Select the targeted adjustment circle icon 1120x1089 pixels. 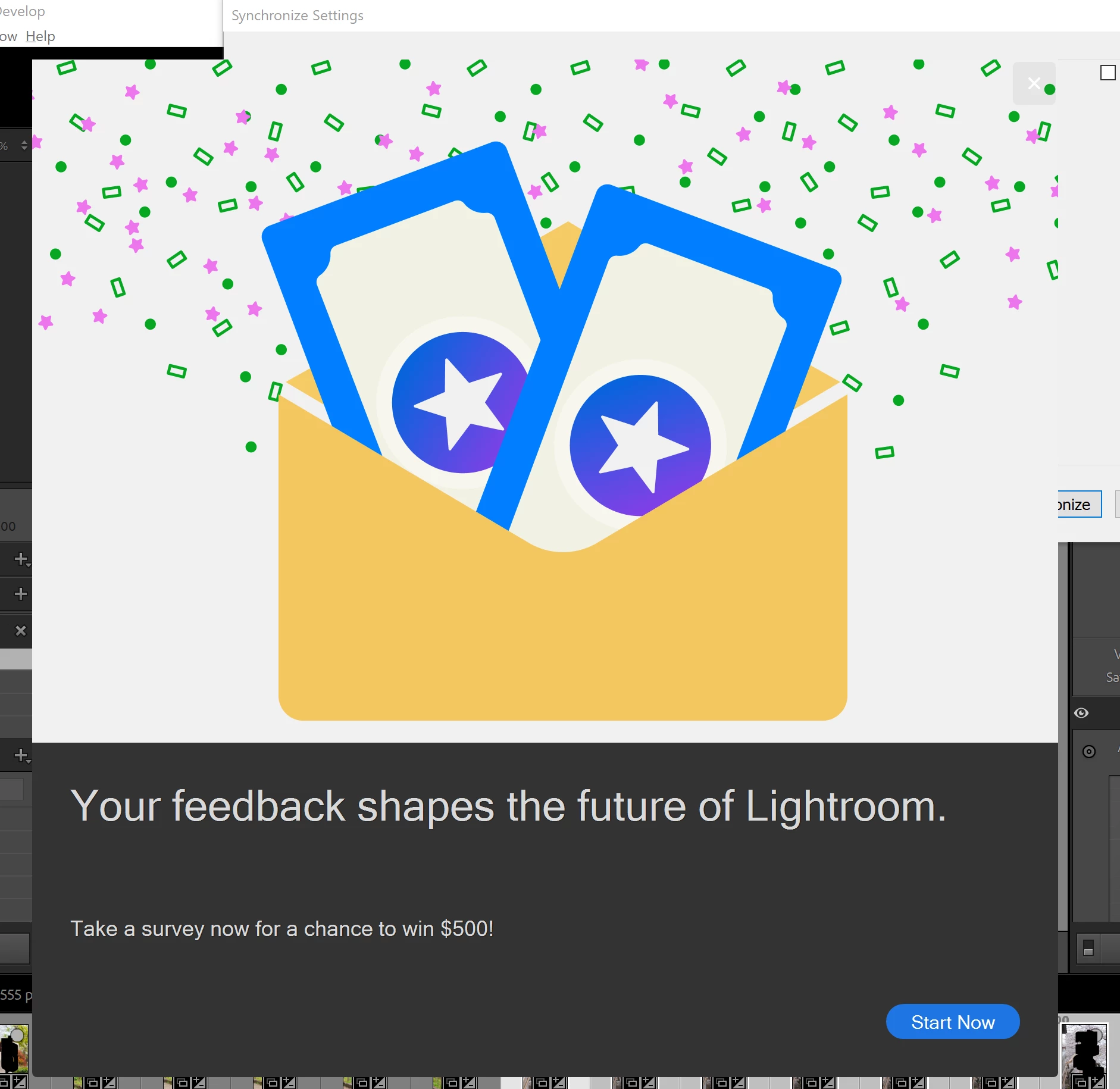pos(1089,752)
